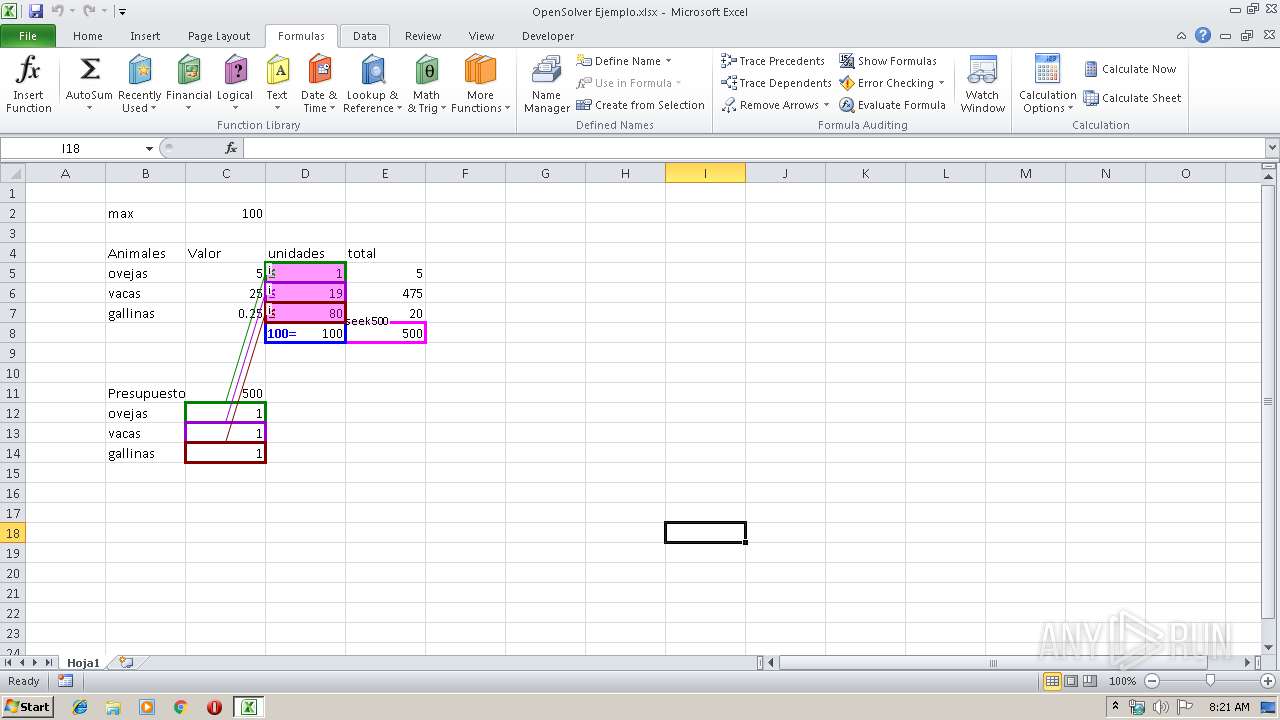Open Internet Explorer from taskbar

81,707
